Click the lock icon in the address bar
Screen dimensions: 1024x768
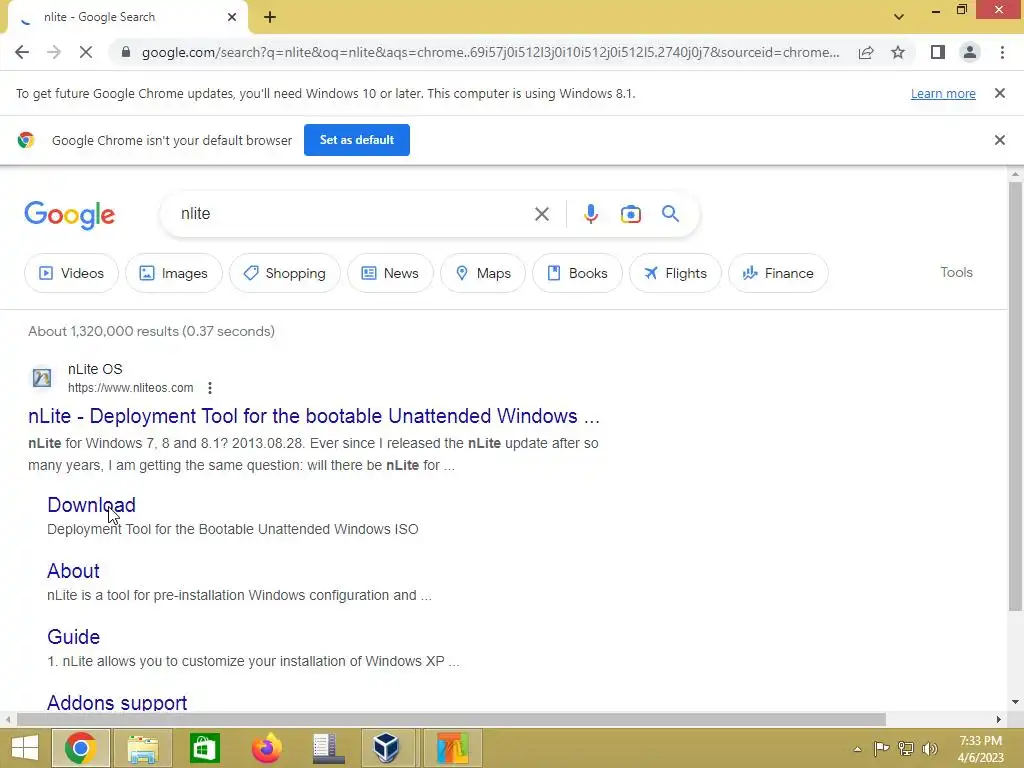pyautogui.click(x=126, y=52)
